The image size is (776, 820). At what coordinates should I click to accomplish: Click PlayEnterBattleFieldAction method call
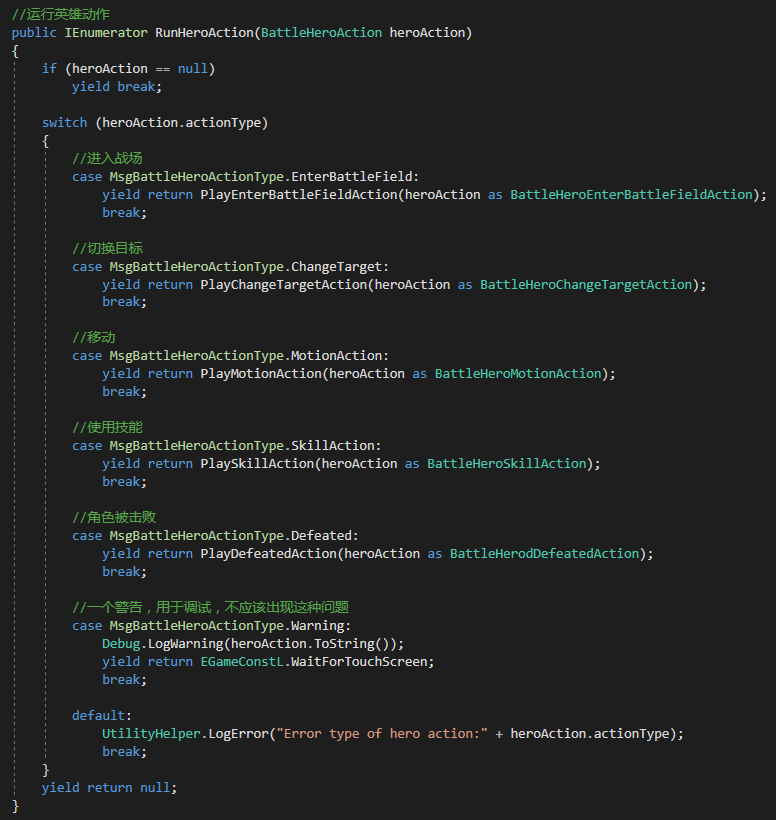coord(299,195)
